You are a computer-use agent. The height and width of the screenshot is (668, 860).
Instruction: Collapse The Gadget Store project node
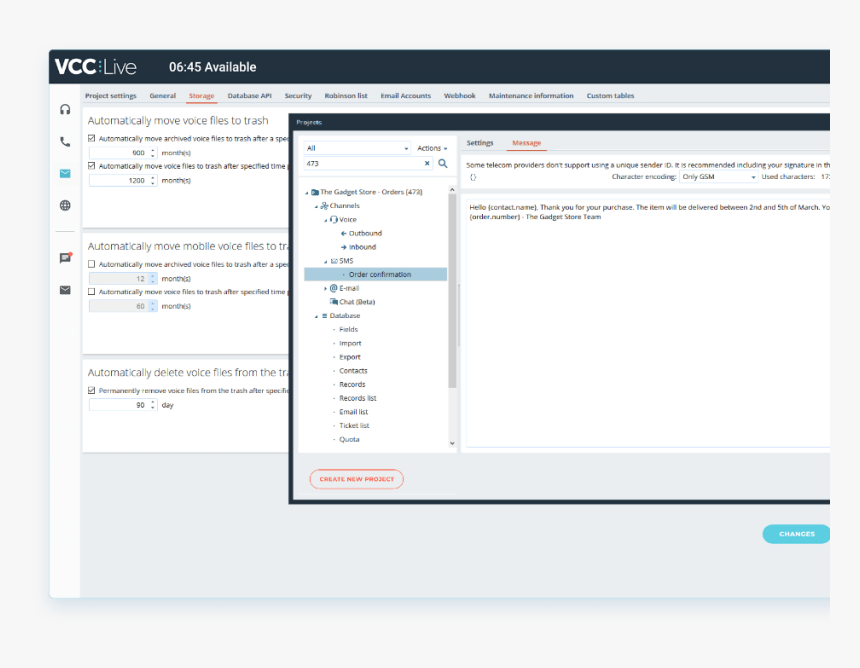coord(307,193)
